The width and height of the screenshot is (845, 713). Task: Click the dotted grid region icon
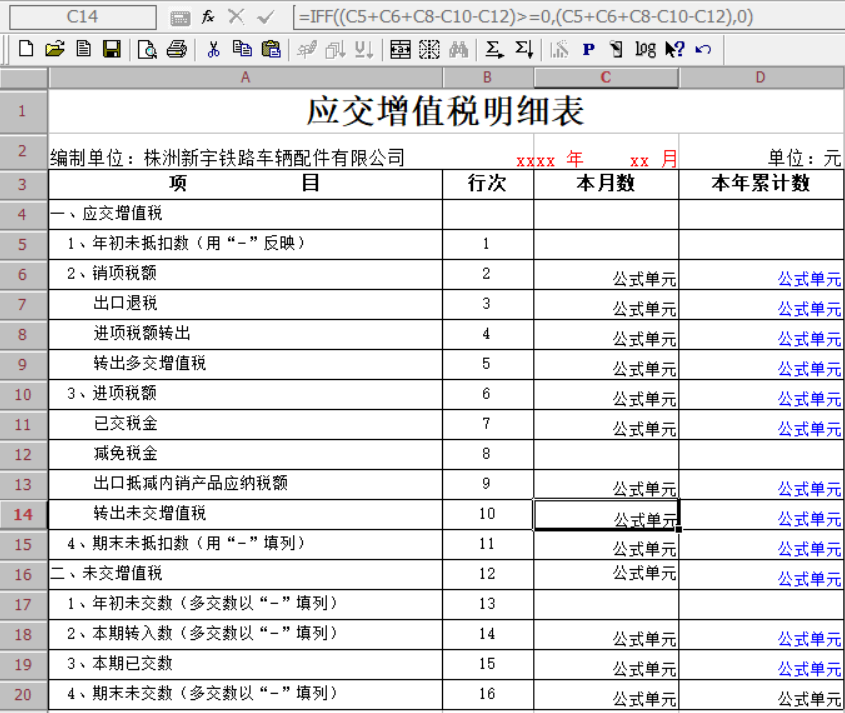pos(429,50)
